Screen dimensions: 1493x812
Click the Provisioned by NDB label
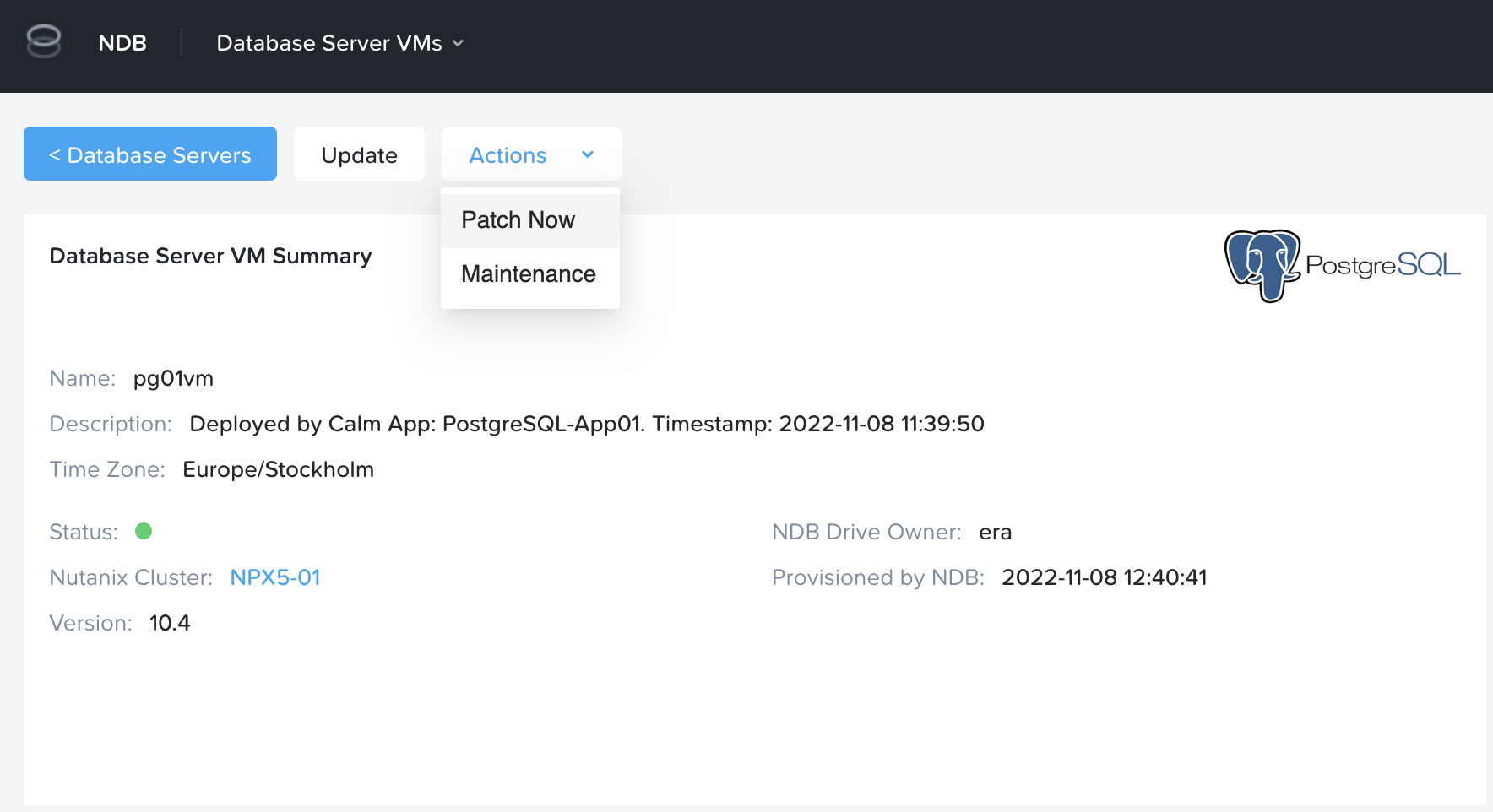coord(878,577)
